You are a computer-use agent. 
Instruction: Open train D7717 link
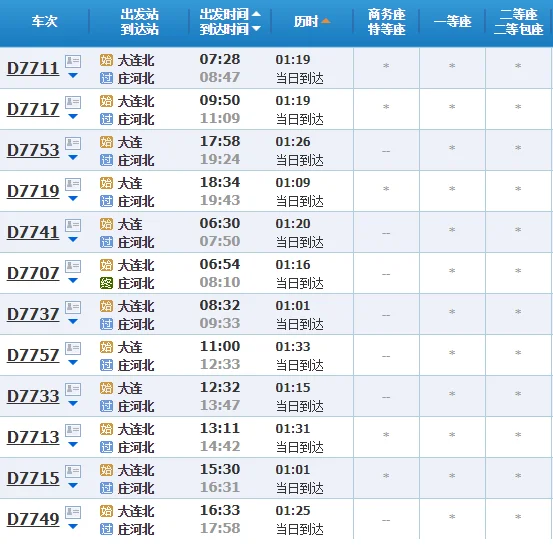click(x=33, y=109)
